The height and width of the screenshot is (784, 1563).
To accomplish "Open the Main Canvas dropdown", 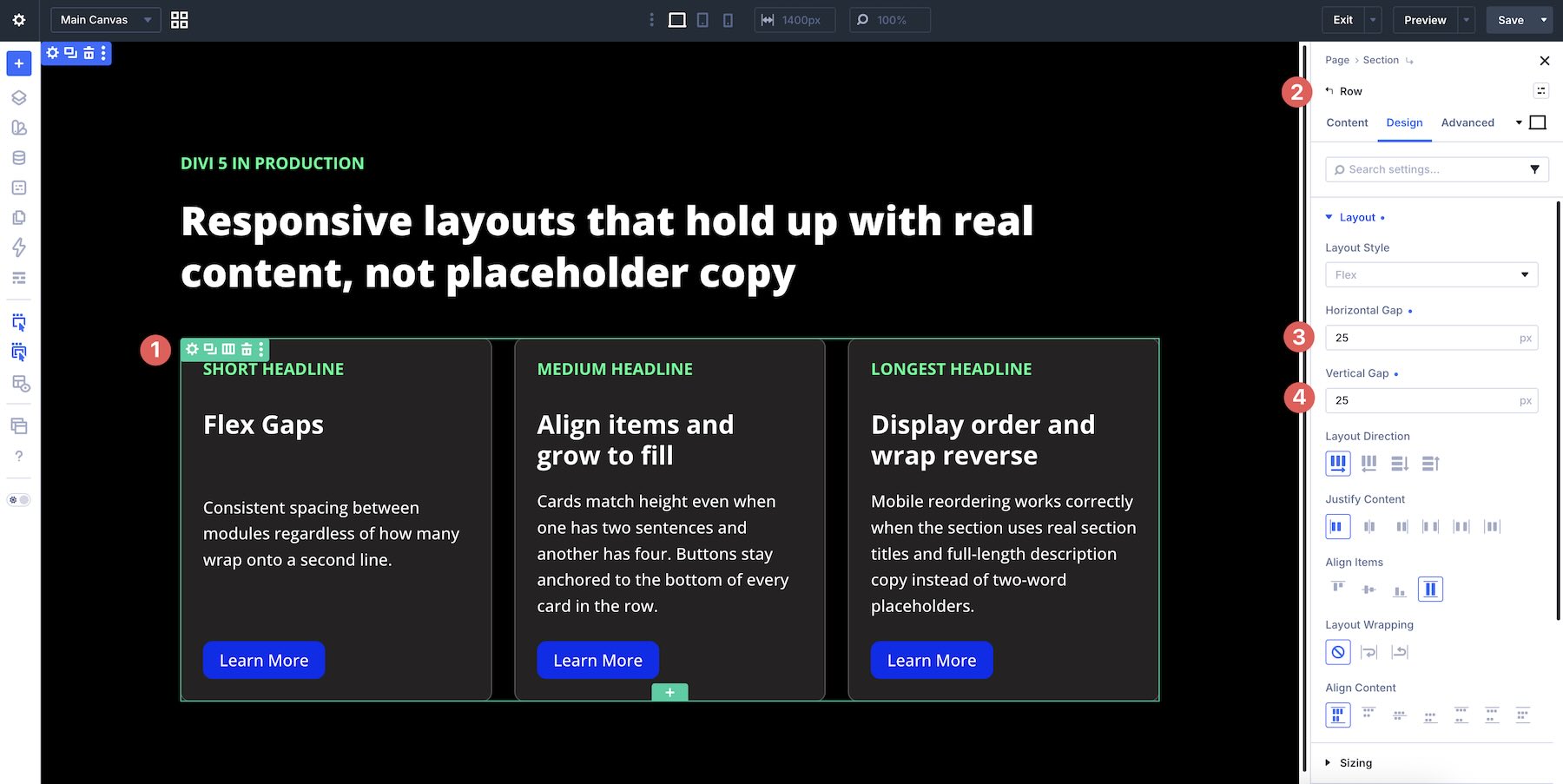I will coord(106,20).
